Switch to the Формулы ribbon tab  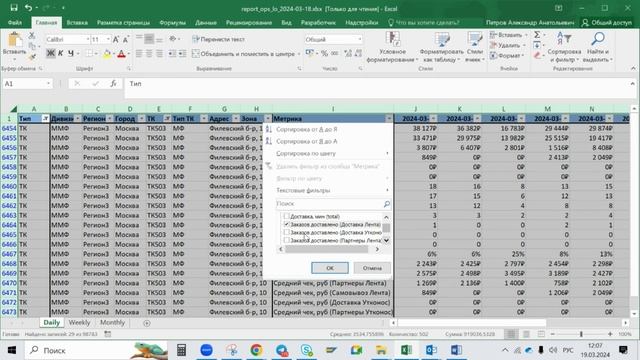[x=172, y=22]
